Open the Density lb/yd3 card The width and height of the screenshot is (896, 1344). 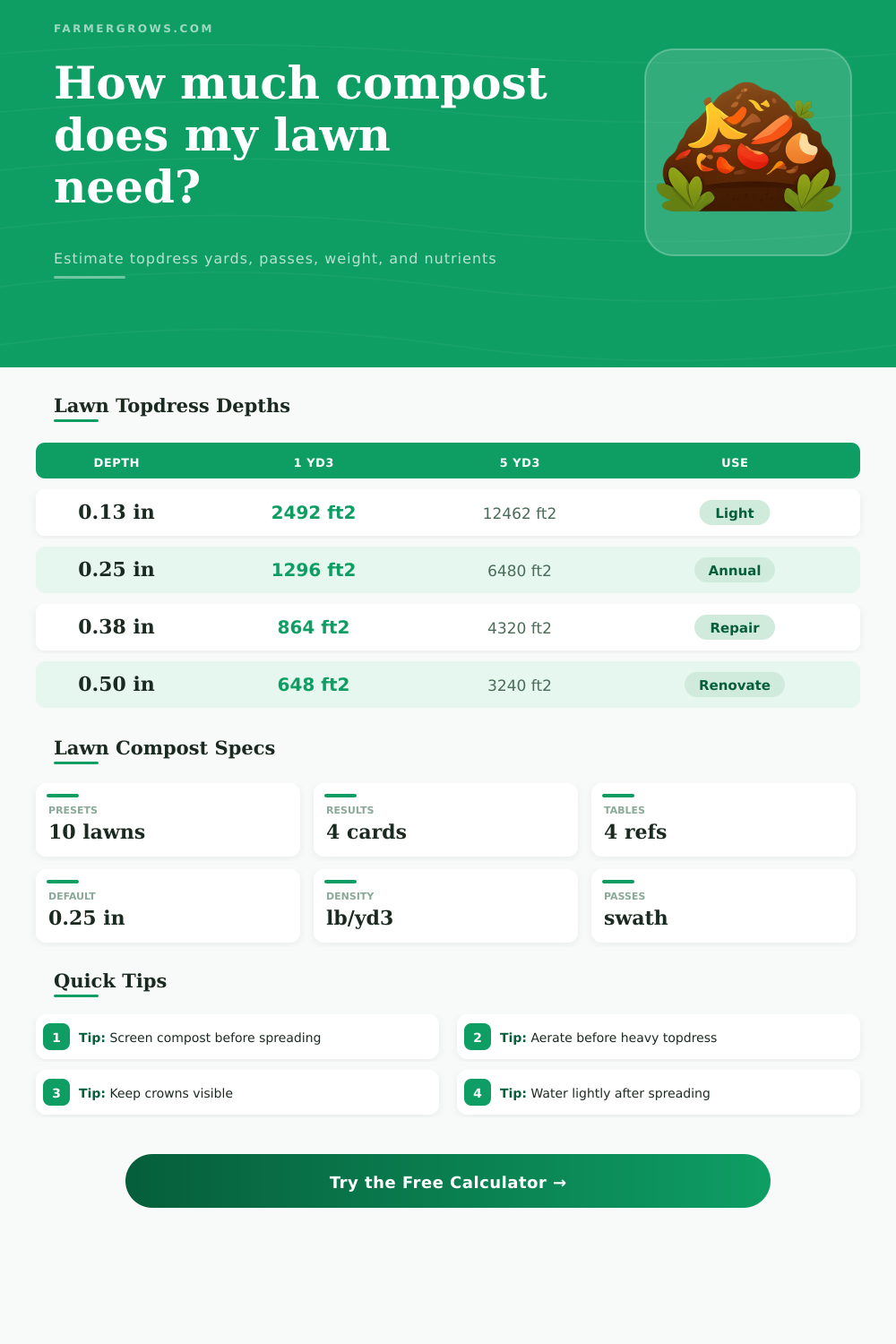coord(445,906)
